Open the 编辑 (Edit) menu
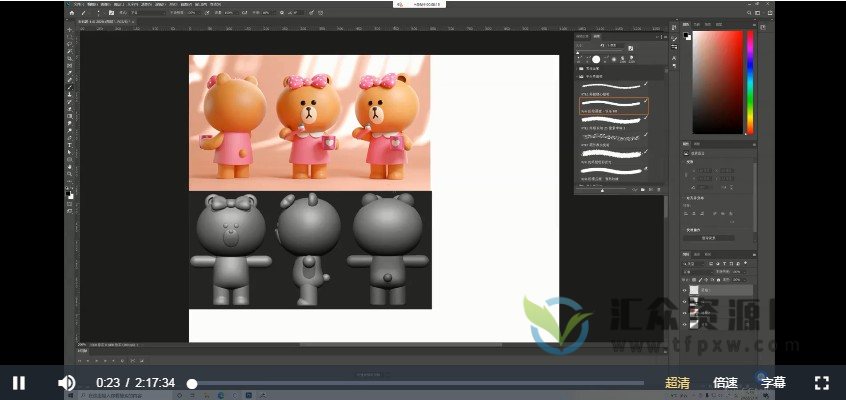Screen dimensions: 846x400 [x=92, y=4]
